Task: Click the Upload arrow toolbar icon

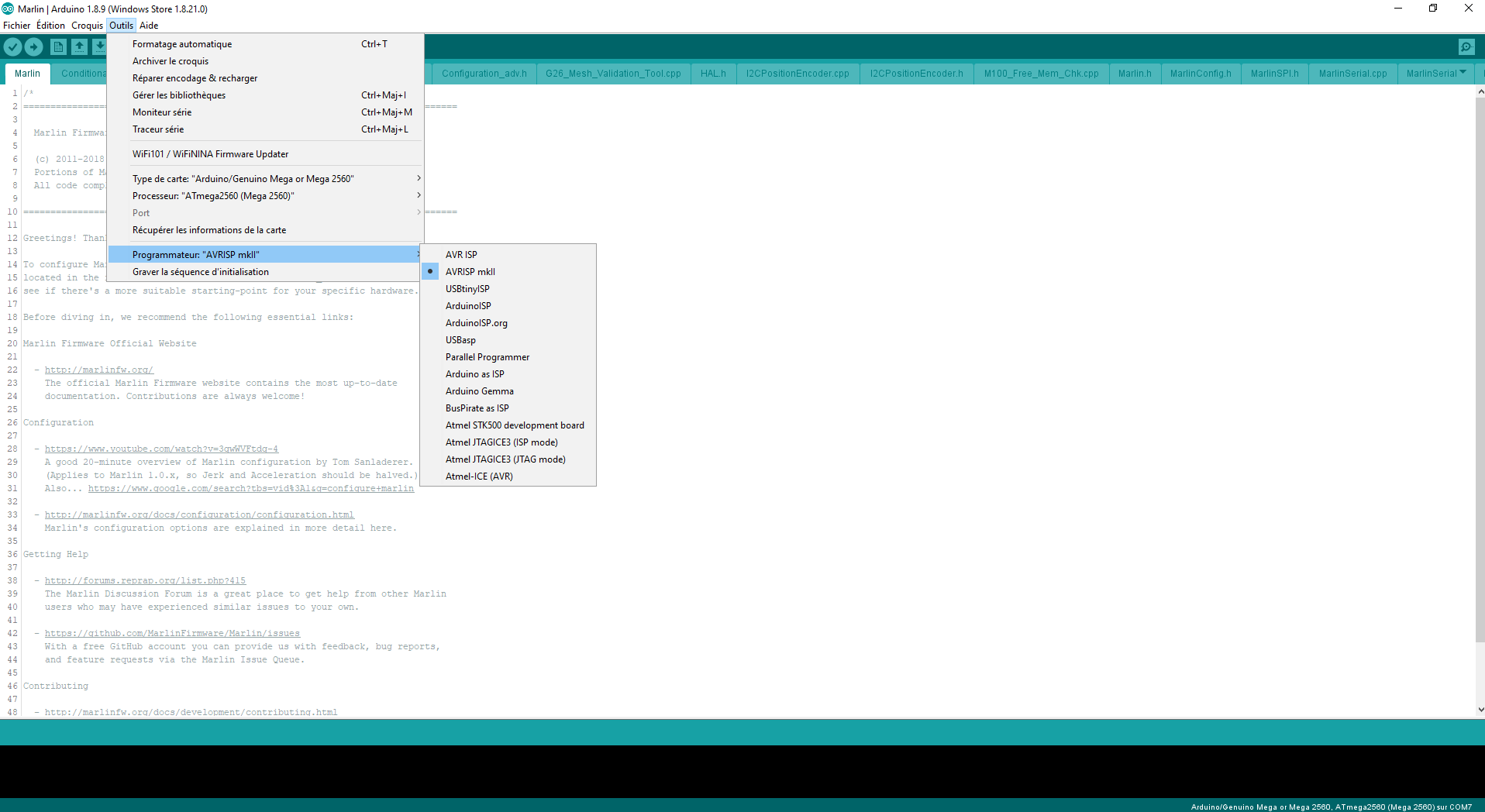Action: (x=34, y=46)
